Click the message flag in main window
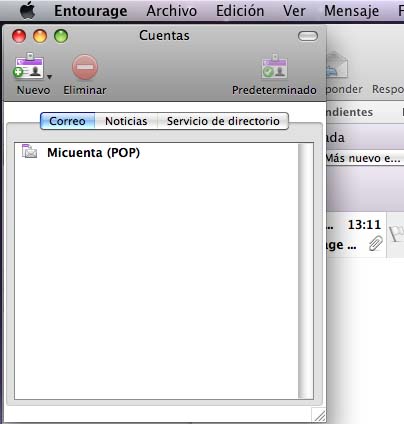 pyautogui.click(x=396, y=234)
